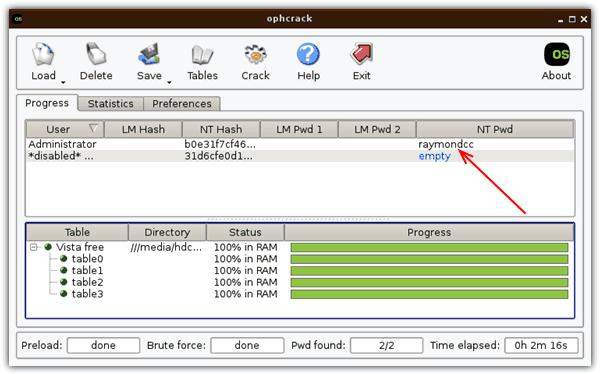Open the Load dropdown arrow
Image resolution: width=600 pixels, height=374 pixels.
pos(63,82)
